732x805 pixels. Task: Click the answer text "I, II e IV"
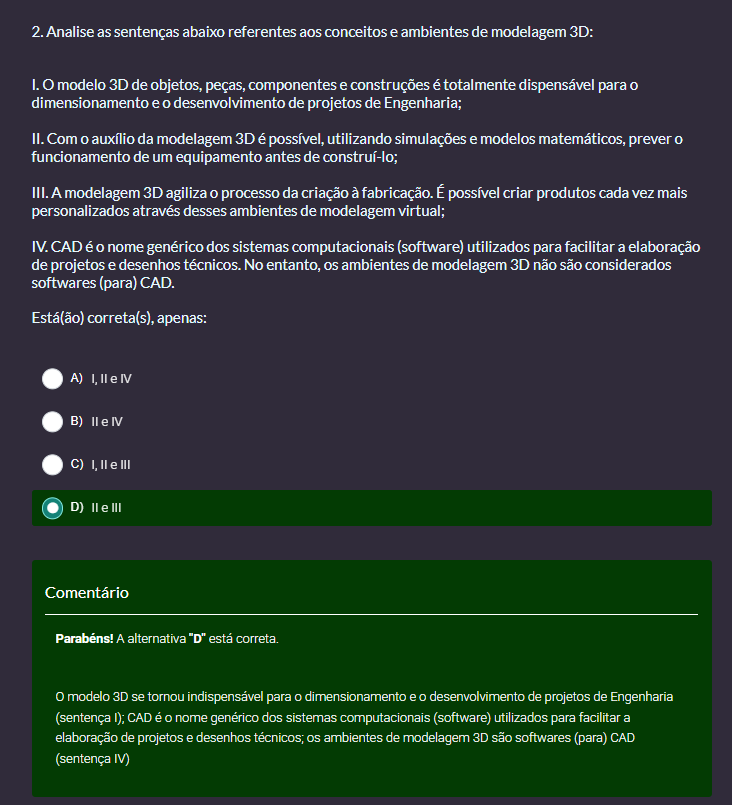click(111, 379)
